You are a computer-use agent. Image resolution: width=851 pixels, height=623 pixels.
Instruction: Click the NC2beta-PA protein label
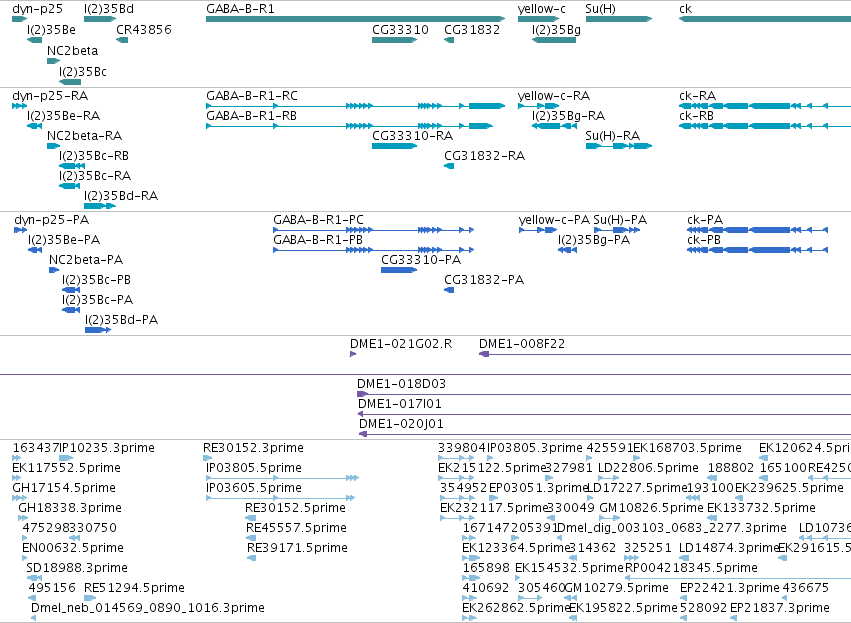[x=86, y=260]
